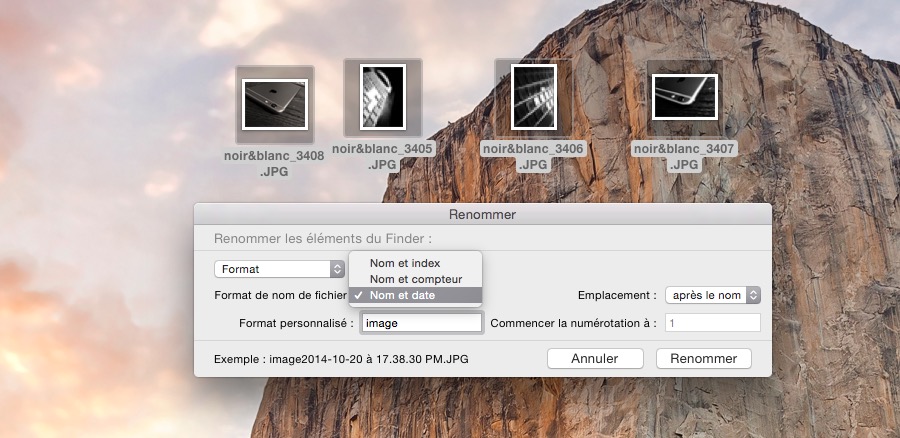Select the noir&blanc_3405.JPG file icon
Screen dimensions: 900x438
click(x=383, y=97)
